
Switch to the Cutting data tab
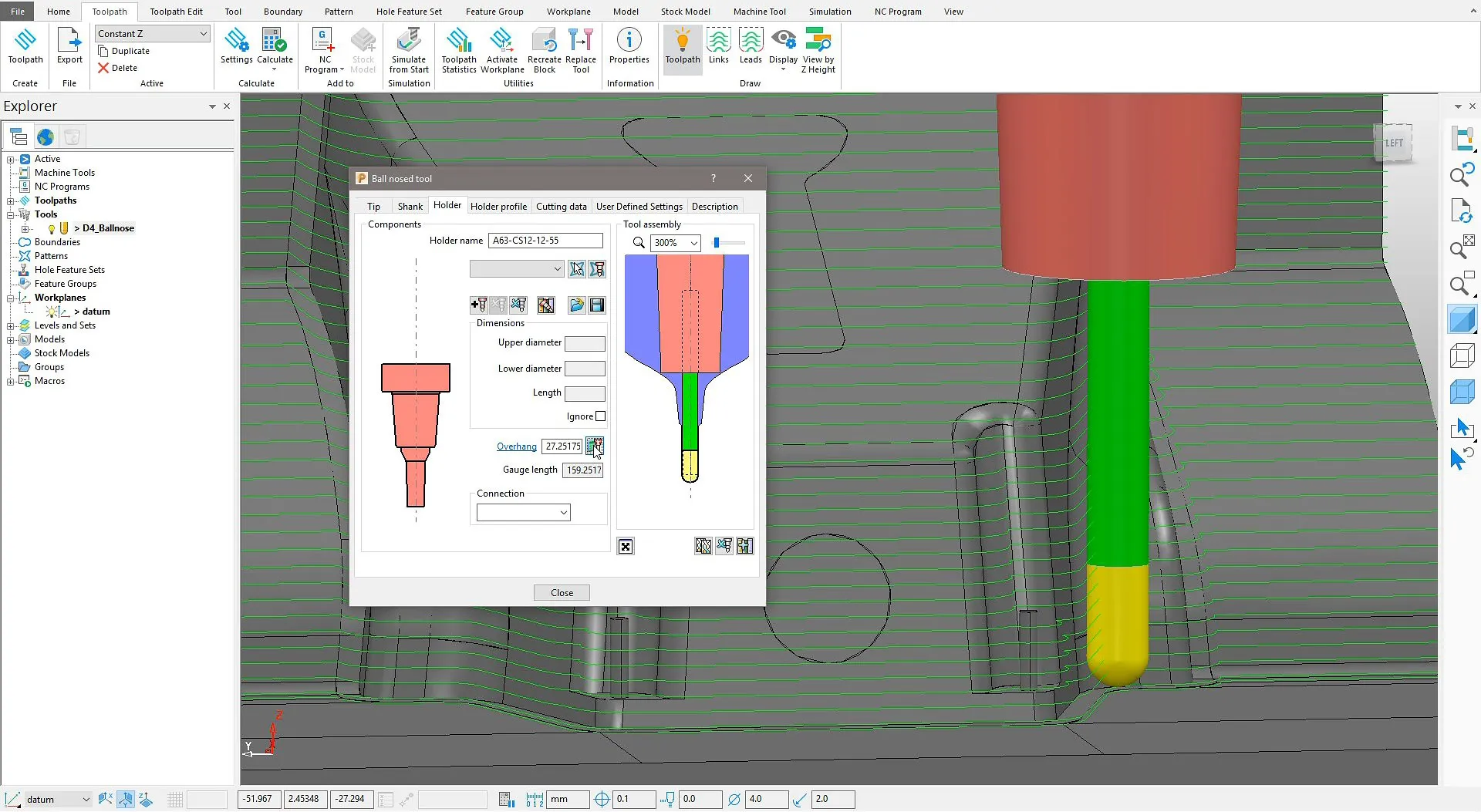(561, 206)
